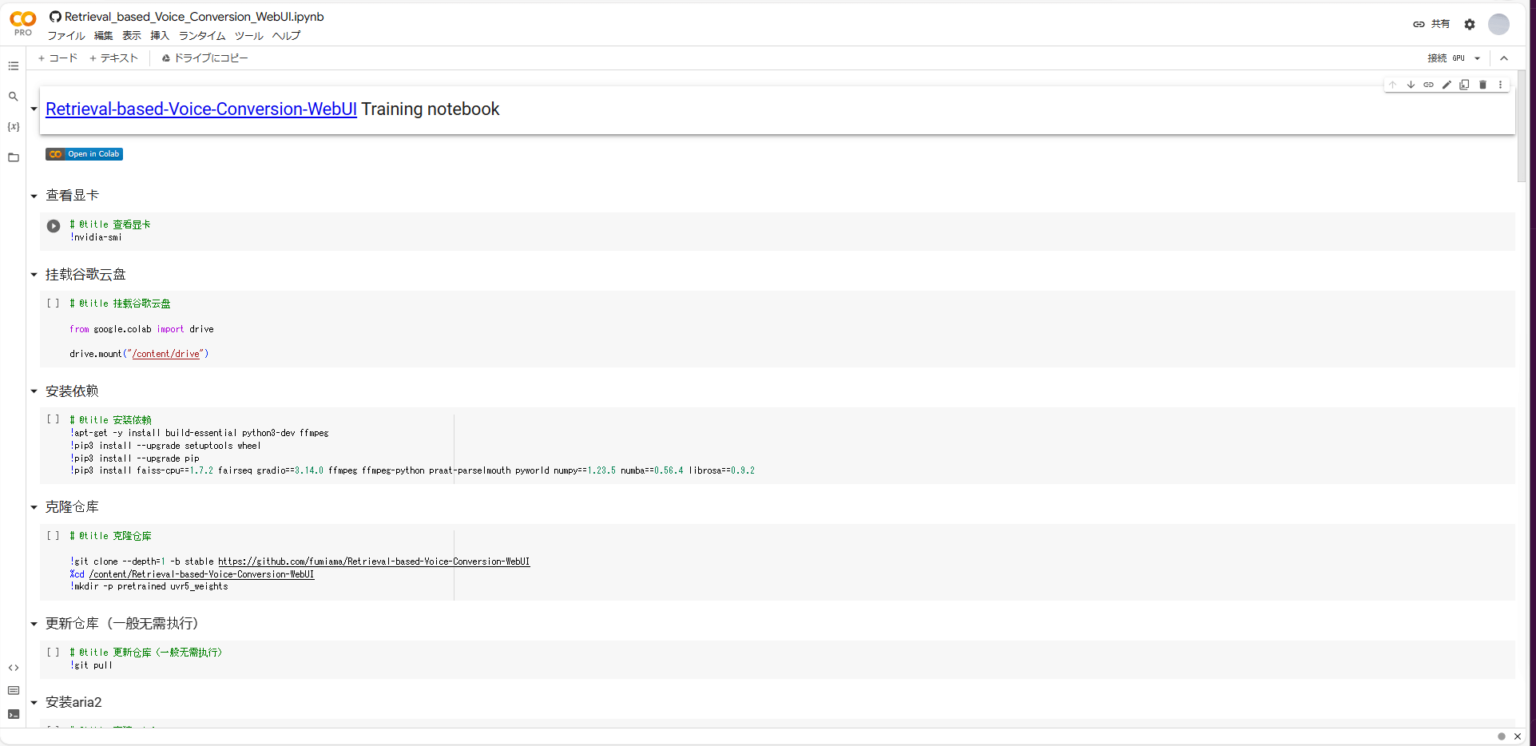Open the settings gear icon
This screenshot has width=1536, height=746.
(1469, 24)
